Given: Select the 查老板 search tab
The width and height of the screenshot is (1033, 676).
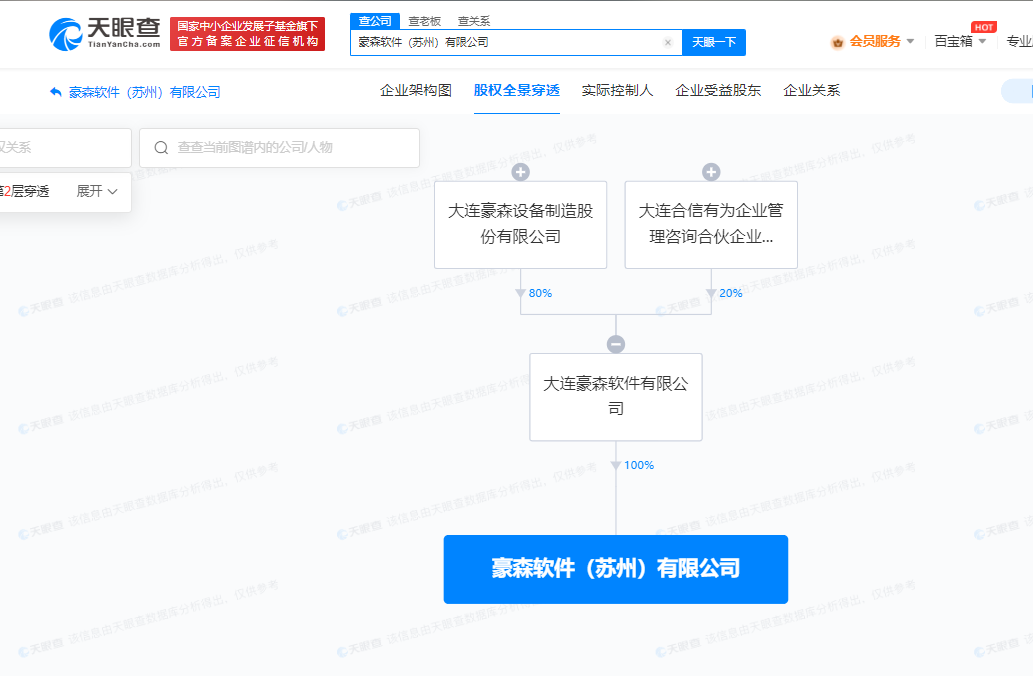Looking at the screenshot, I should [x=424, y=21].
